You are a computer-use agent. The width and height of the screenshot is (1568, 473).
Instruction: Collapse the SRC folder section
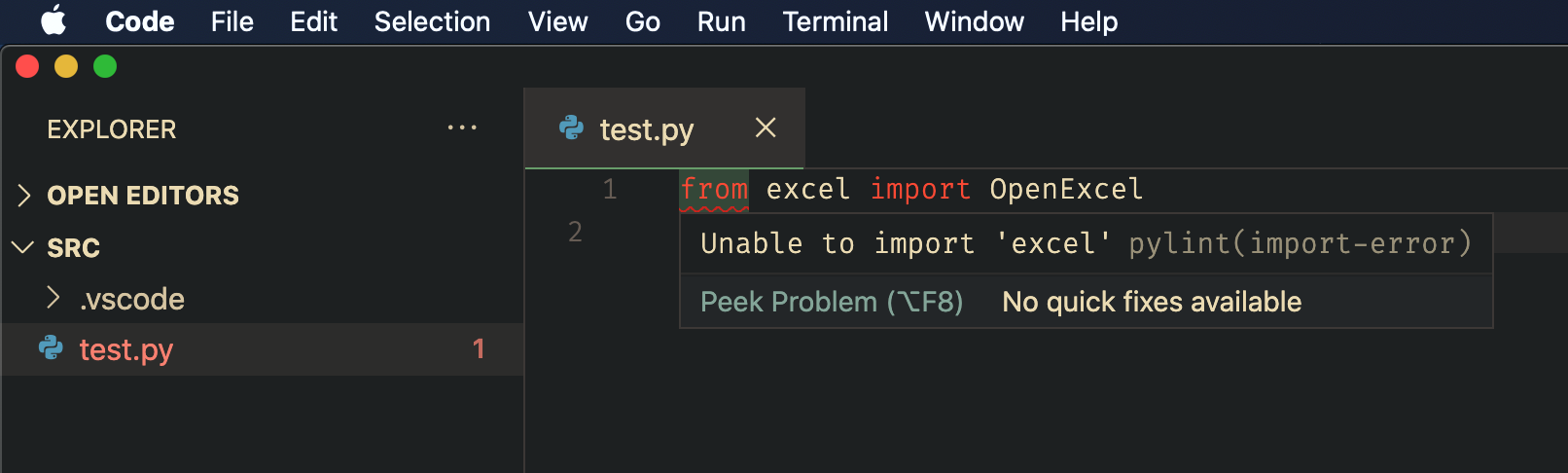(x=23, y=247)
